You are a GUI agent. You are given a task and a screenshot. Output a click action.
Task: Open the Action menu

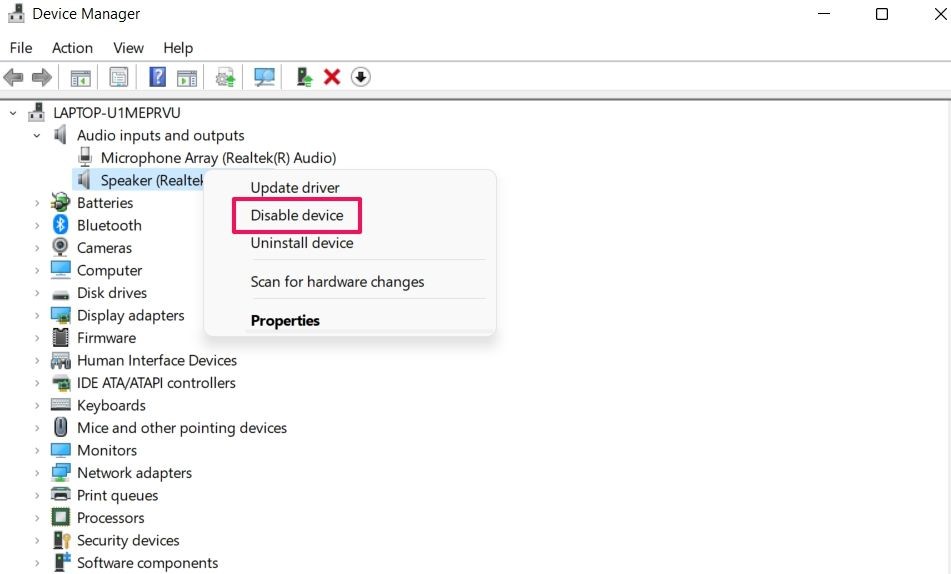tap(72, 48)
